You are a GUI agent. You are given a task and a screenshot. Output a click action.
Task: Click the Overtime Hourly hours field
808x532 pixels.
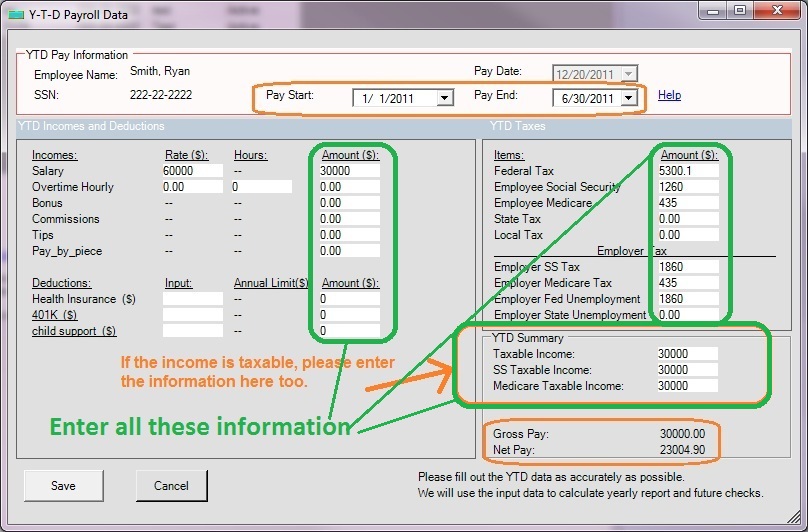tap(261, 187)
